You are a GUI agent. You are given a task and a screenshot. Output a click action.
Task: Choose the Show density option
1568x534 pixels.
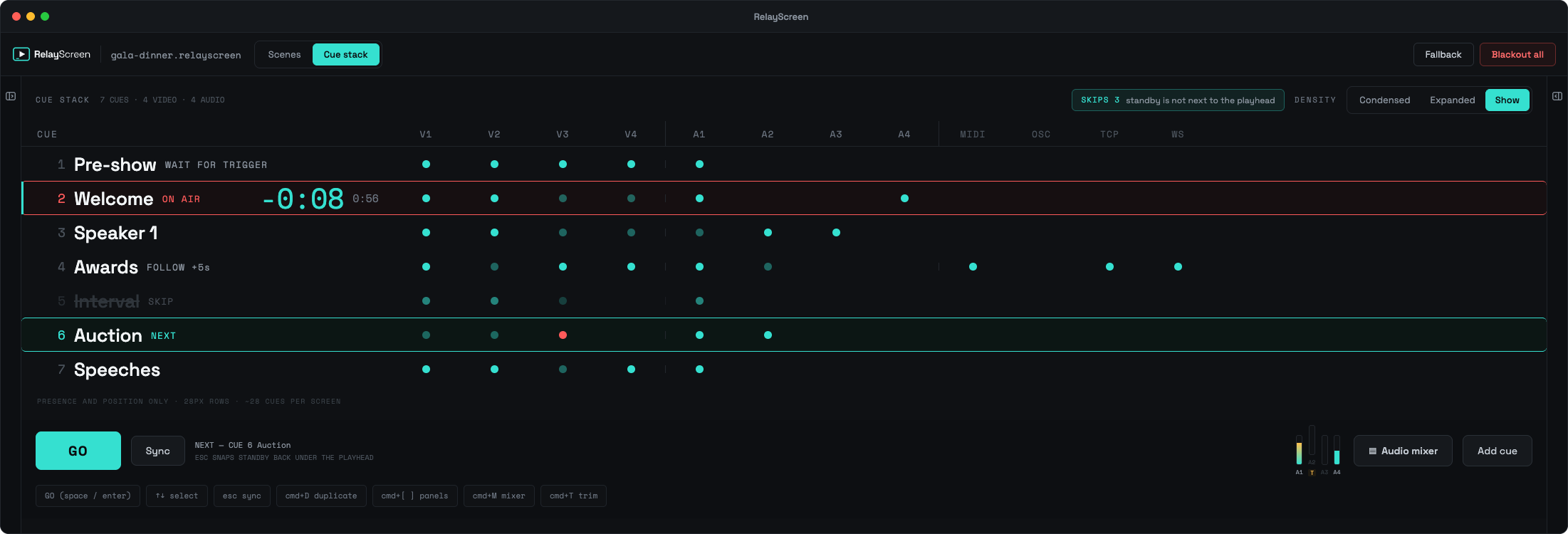point(1507,100)
